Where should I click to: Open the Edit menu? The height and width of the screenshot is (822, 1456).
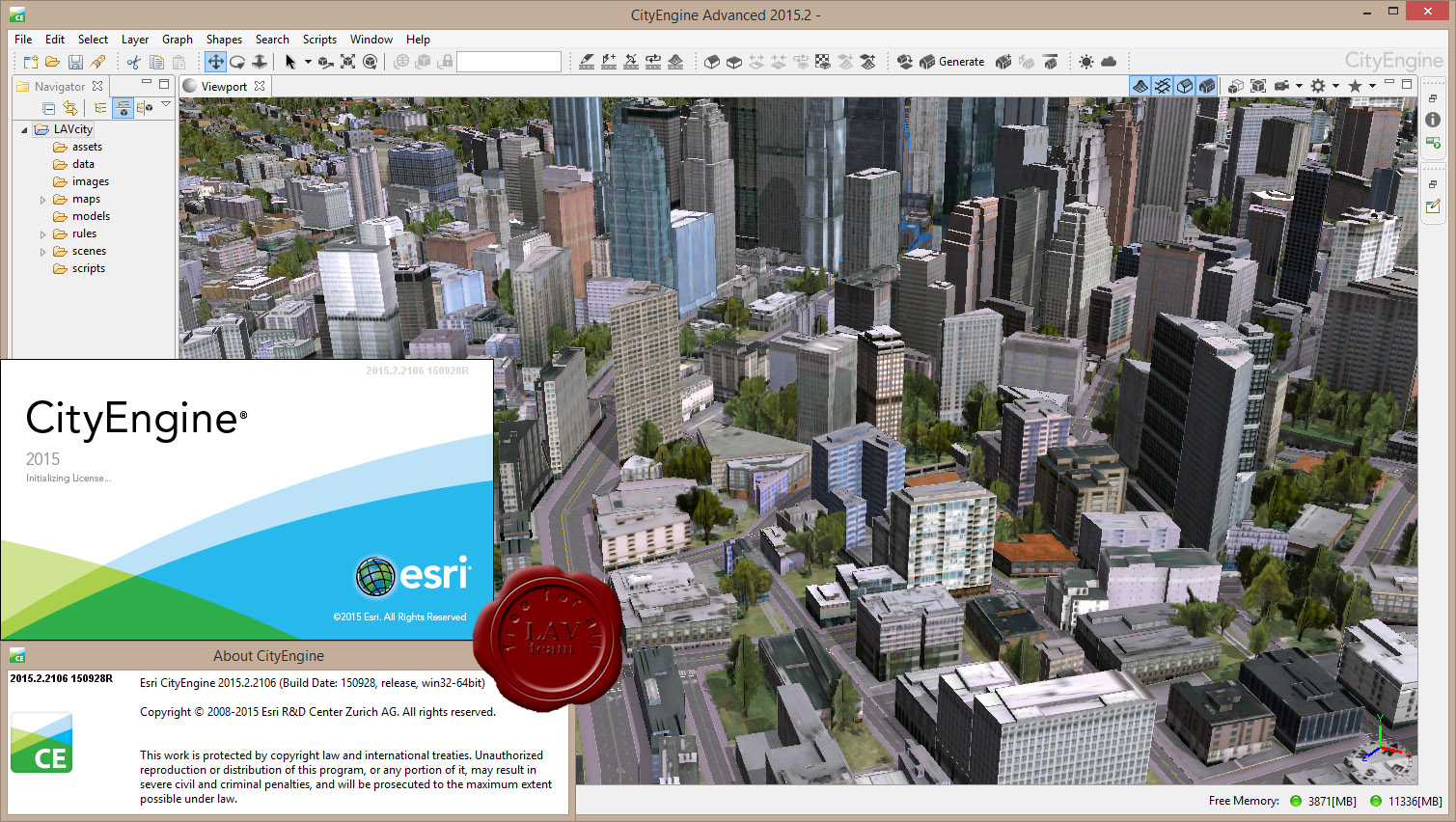pos(55,40)
